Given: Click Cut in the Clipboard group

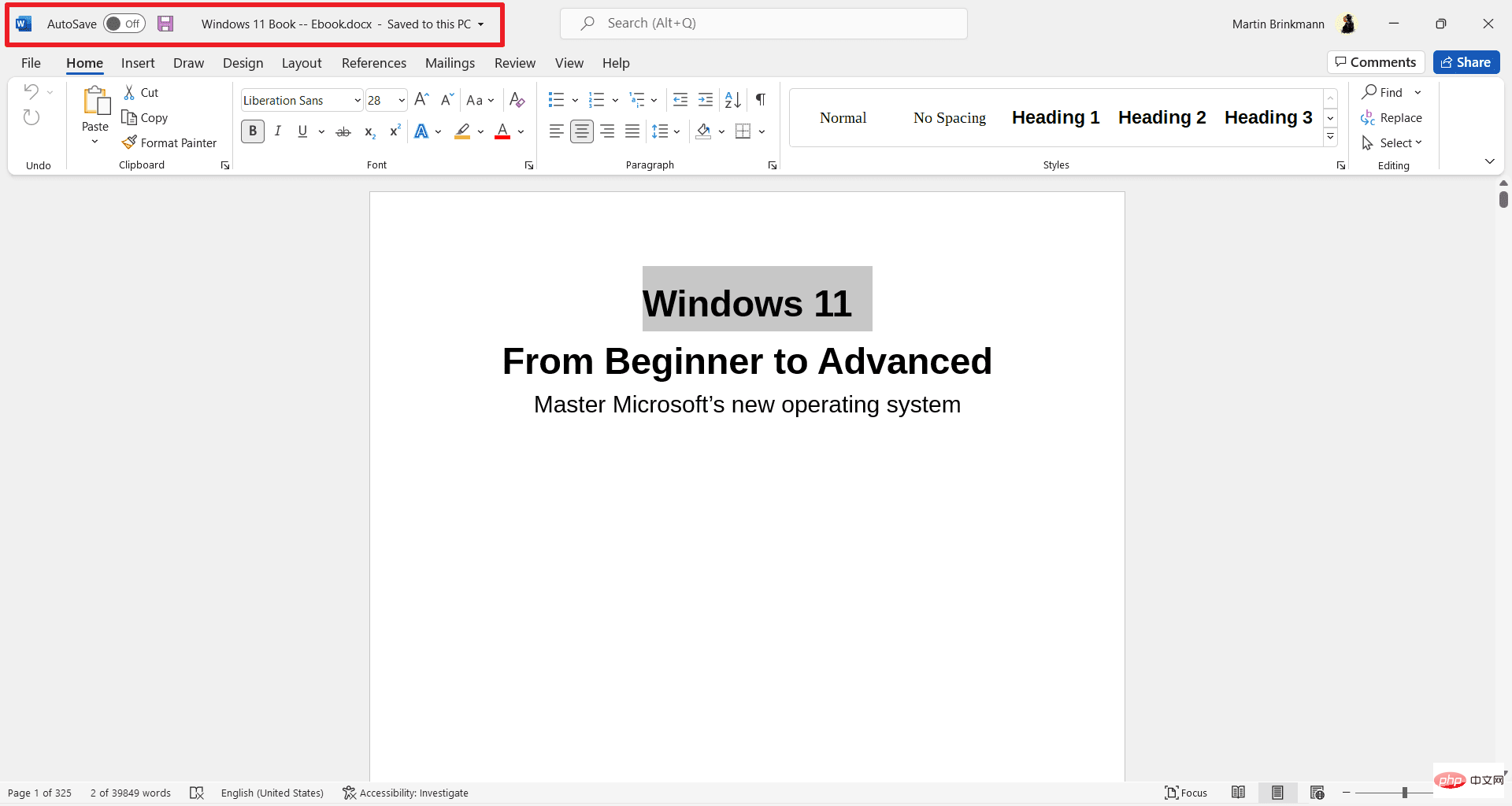Looking at the screenshot, I should (x=141, y=93).
